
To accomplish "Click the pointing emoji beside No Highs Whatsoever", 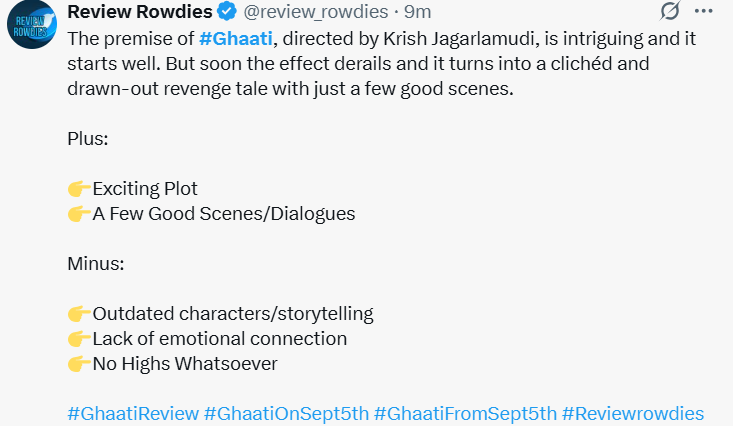I will pos(79,363).
